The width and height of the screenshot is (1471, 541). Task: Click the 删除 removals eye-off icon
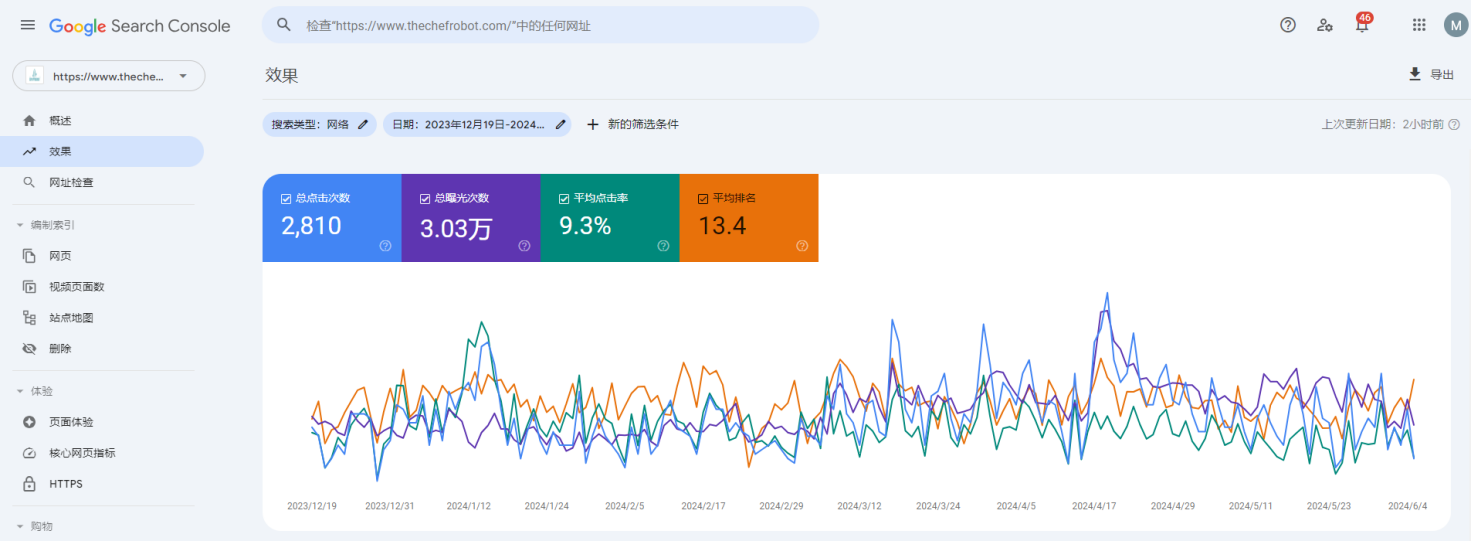pos(29,349)
